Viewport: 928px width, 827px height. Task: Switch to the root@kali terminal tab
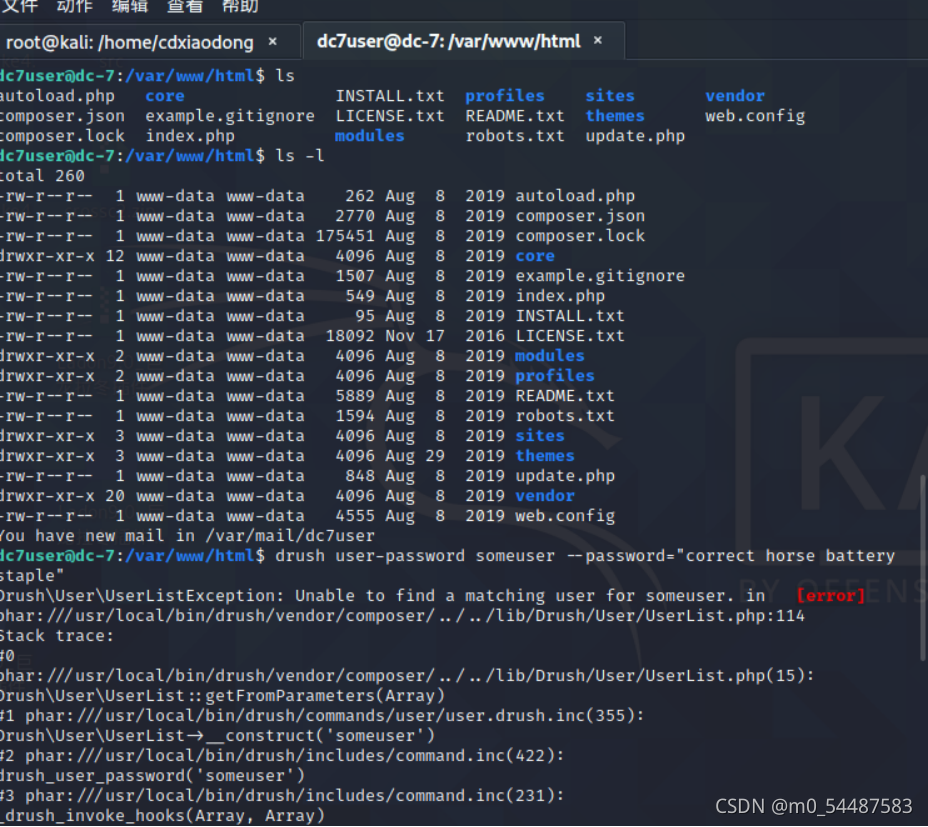click(x=130, y=42)
